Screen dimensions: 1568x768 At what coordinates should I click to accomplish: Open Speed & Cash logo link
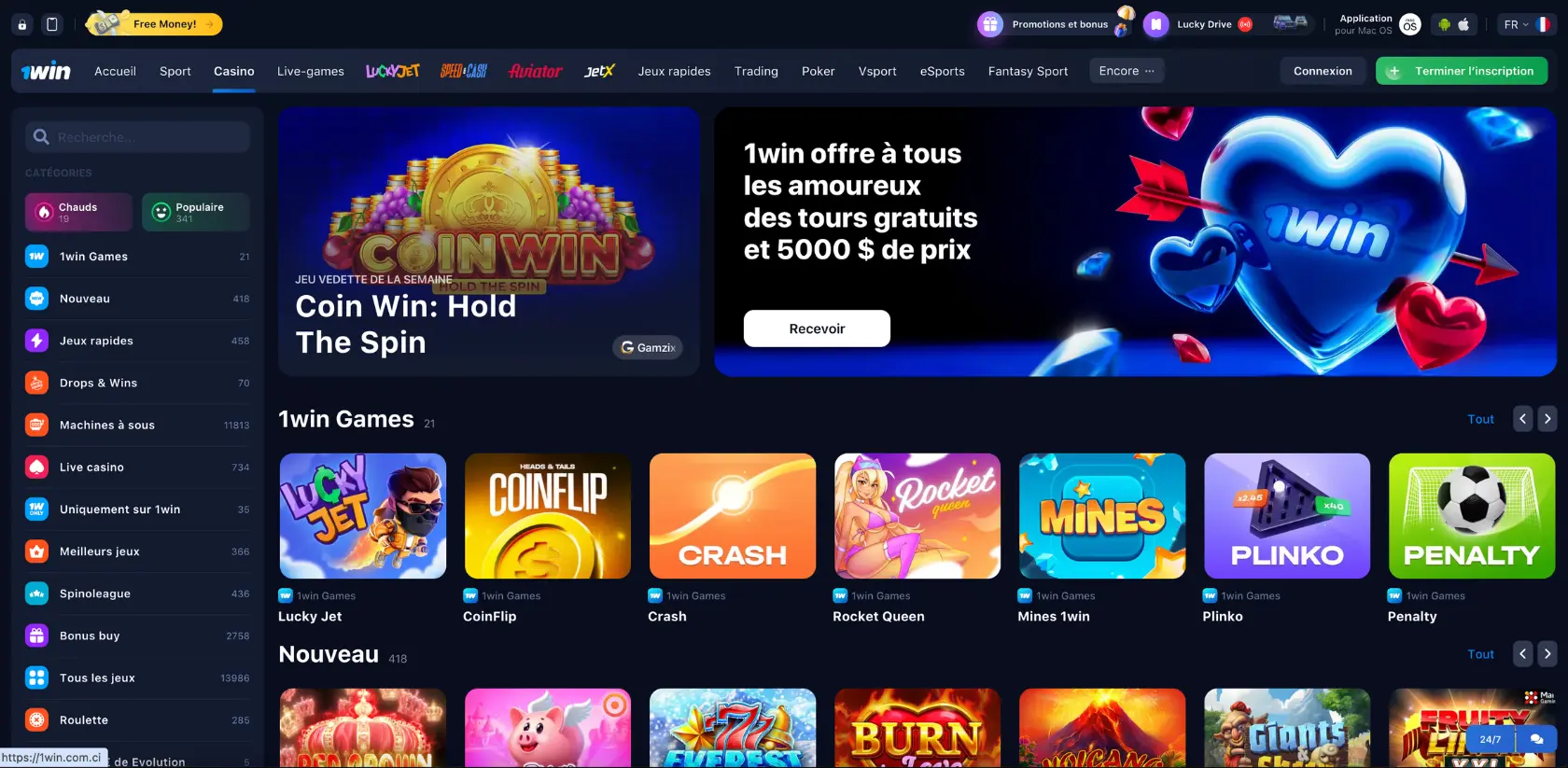click(x=464, y=71)
